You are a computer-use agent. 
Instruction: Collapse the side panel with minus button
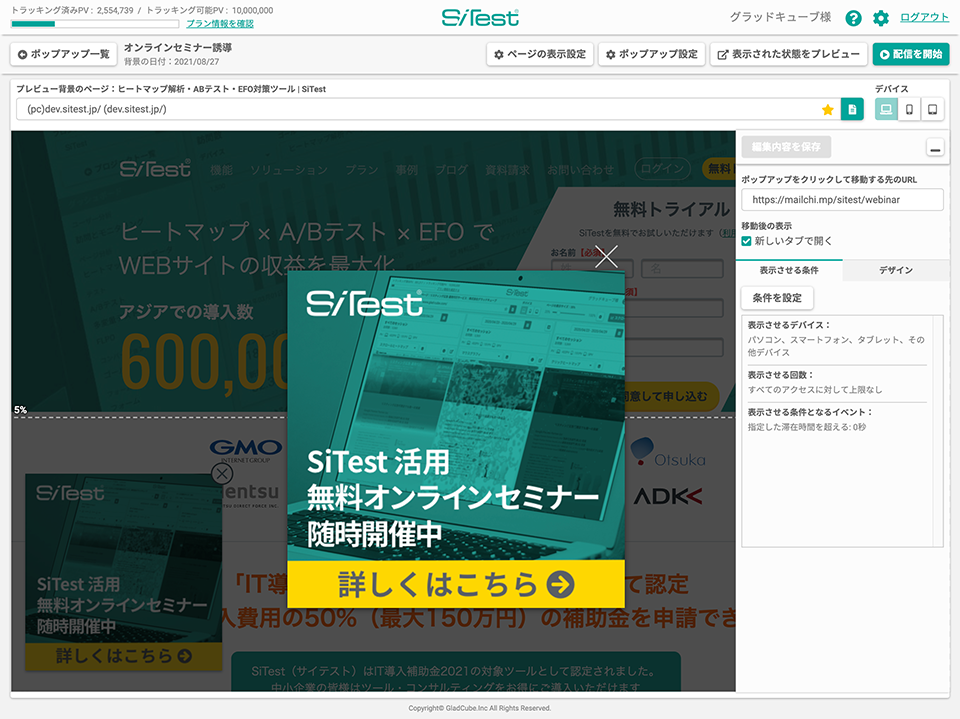(935, 148)
